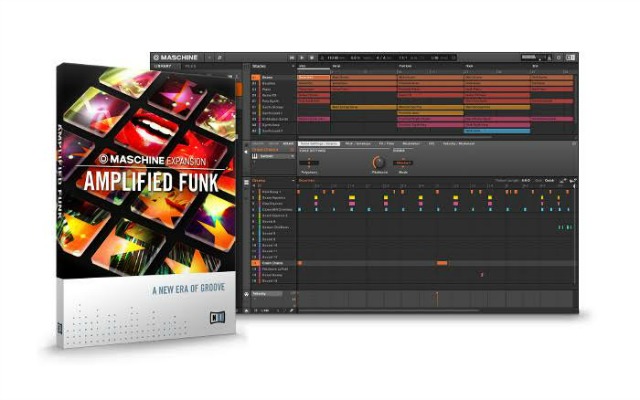Select the Poly Synth group row

[x=273, y=101]
